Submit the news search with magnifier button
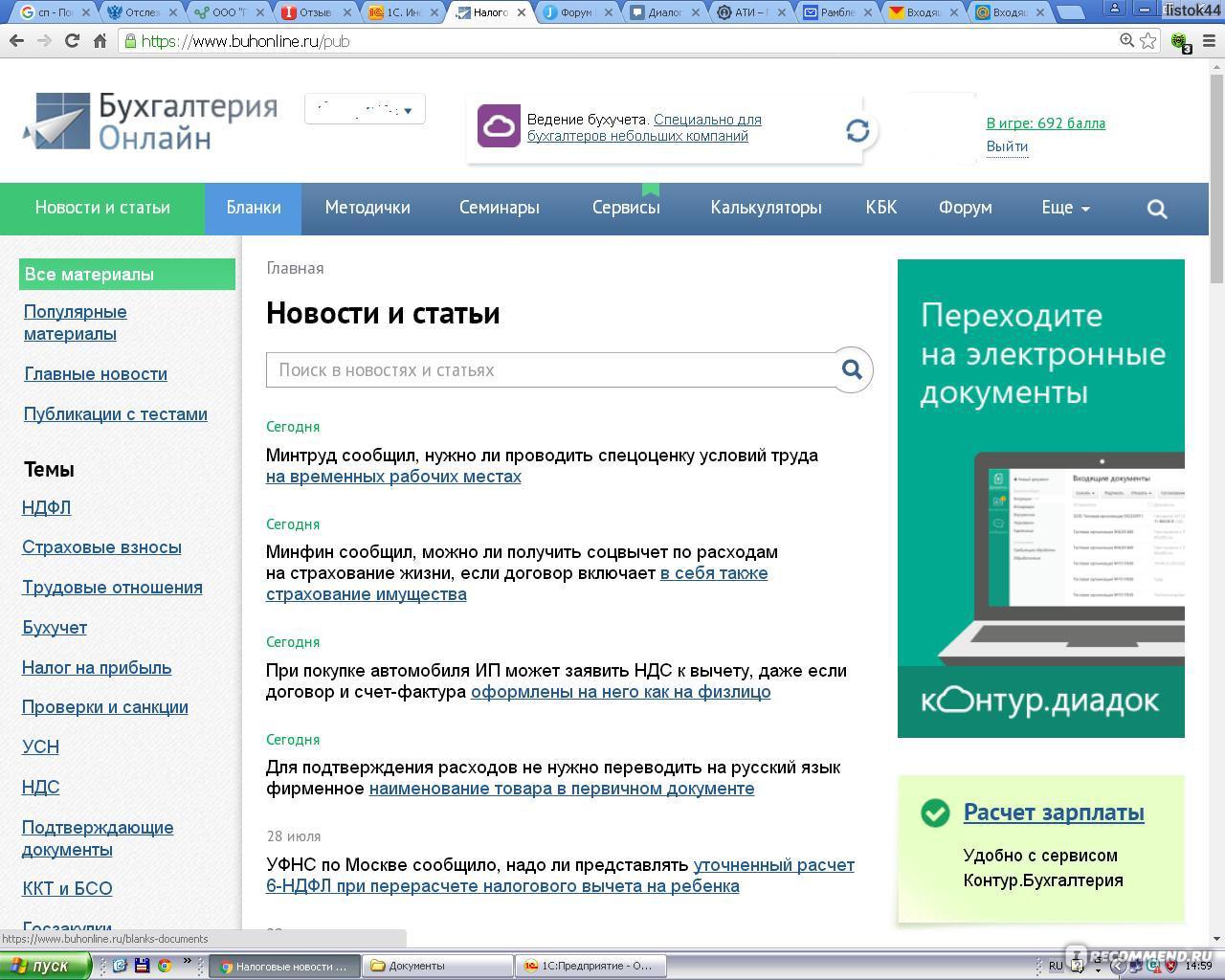Viewport: 1225px width, 980px height. pyautogui.click(x=852, y=369)
